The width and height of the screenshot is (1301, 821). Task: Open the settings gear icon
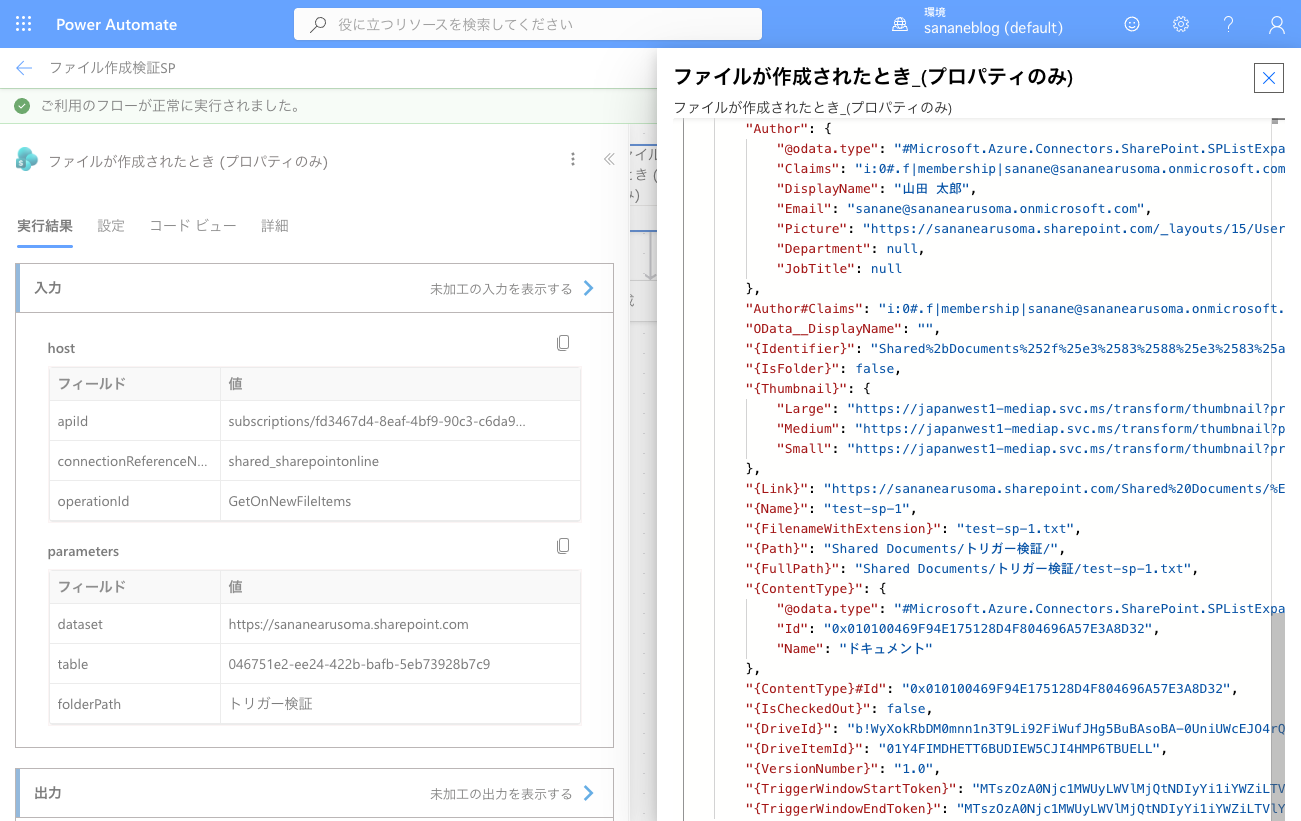[1181, 24]
